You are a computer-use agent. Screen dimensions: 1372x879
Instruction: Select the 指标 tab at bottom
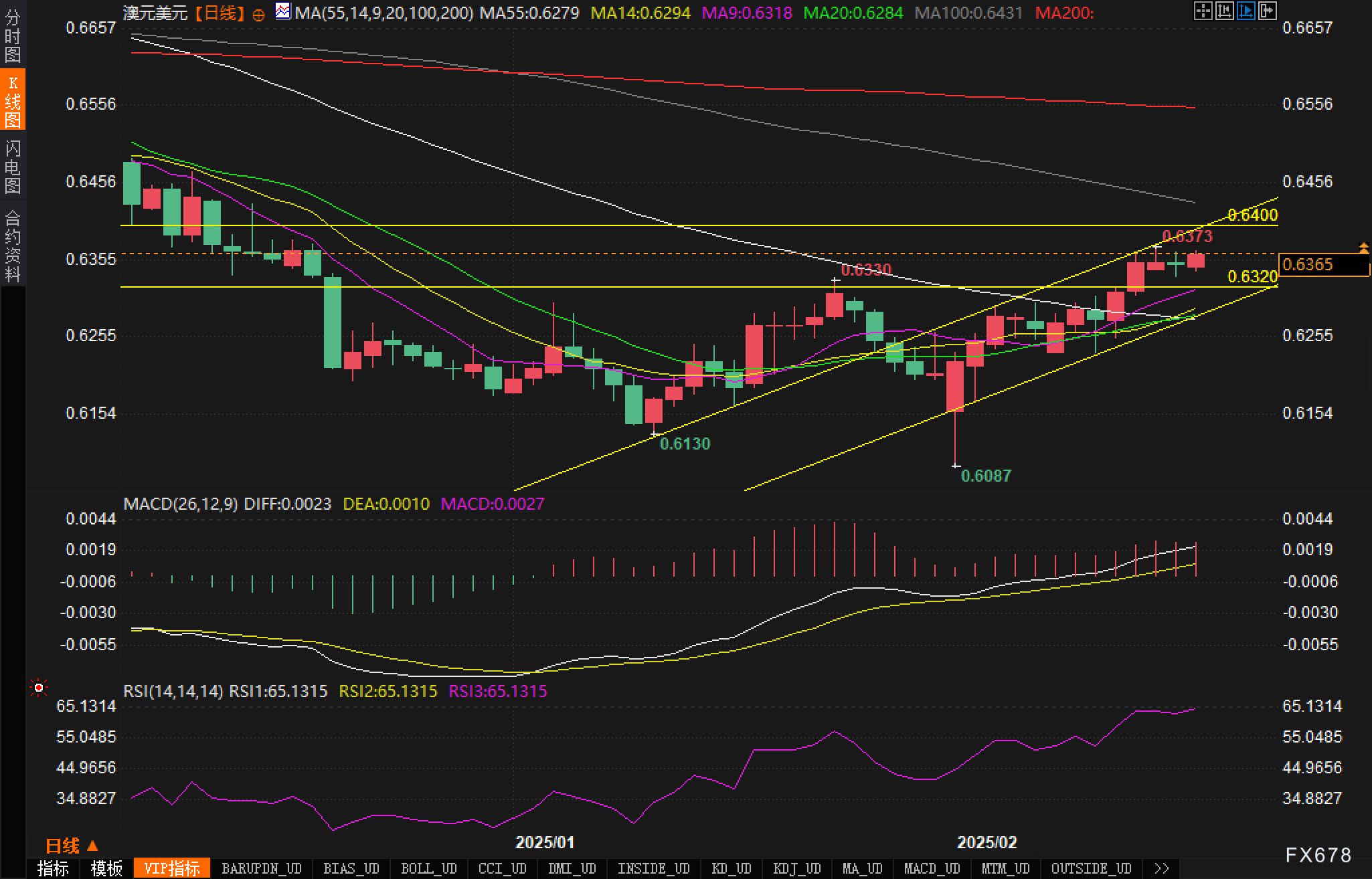[x=53, y=868]
